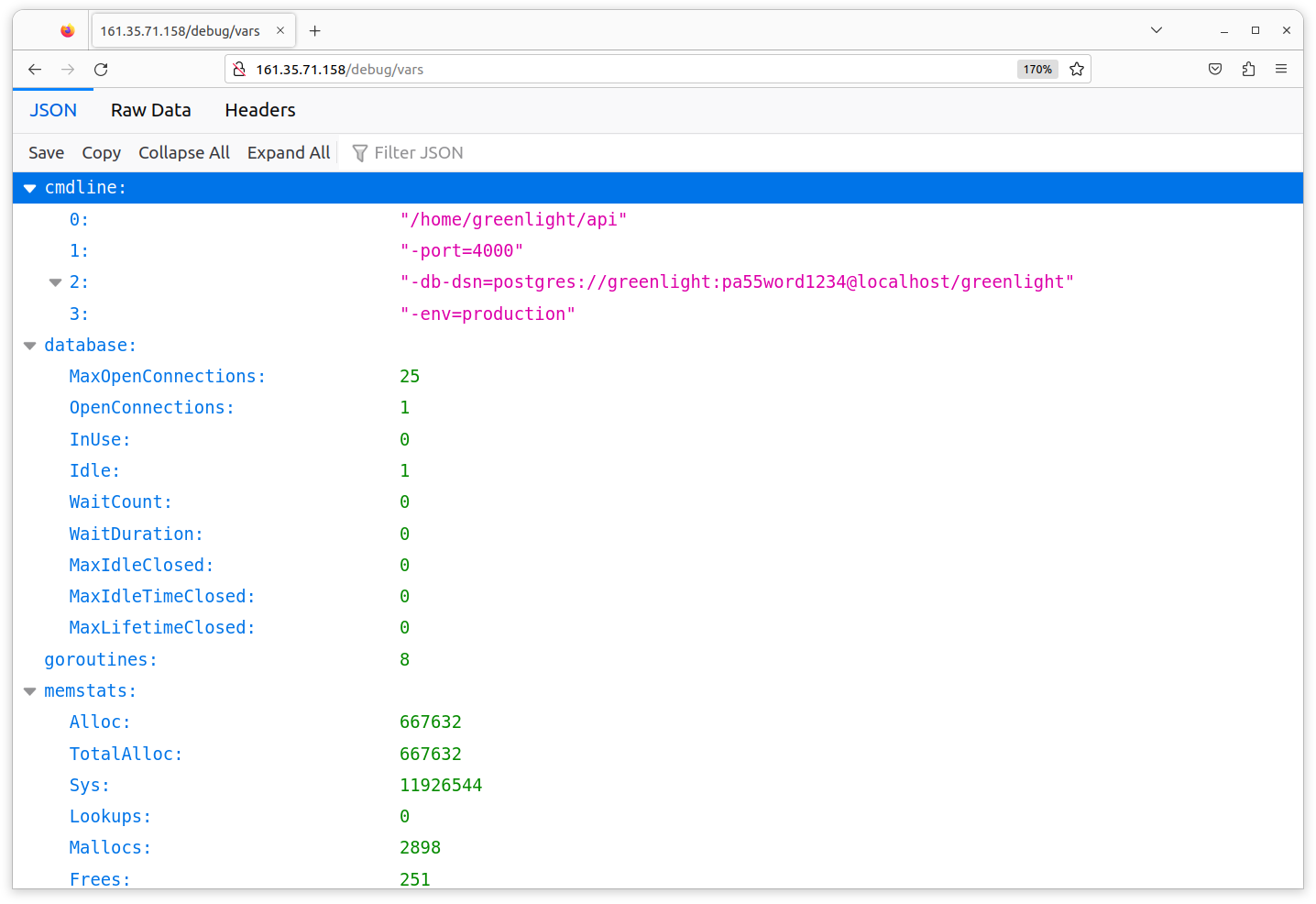Click the browser back arrow button

pyautogui.click(x=35, y=70)
